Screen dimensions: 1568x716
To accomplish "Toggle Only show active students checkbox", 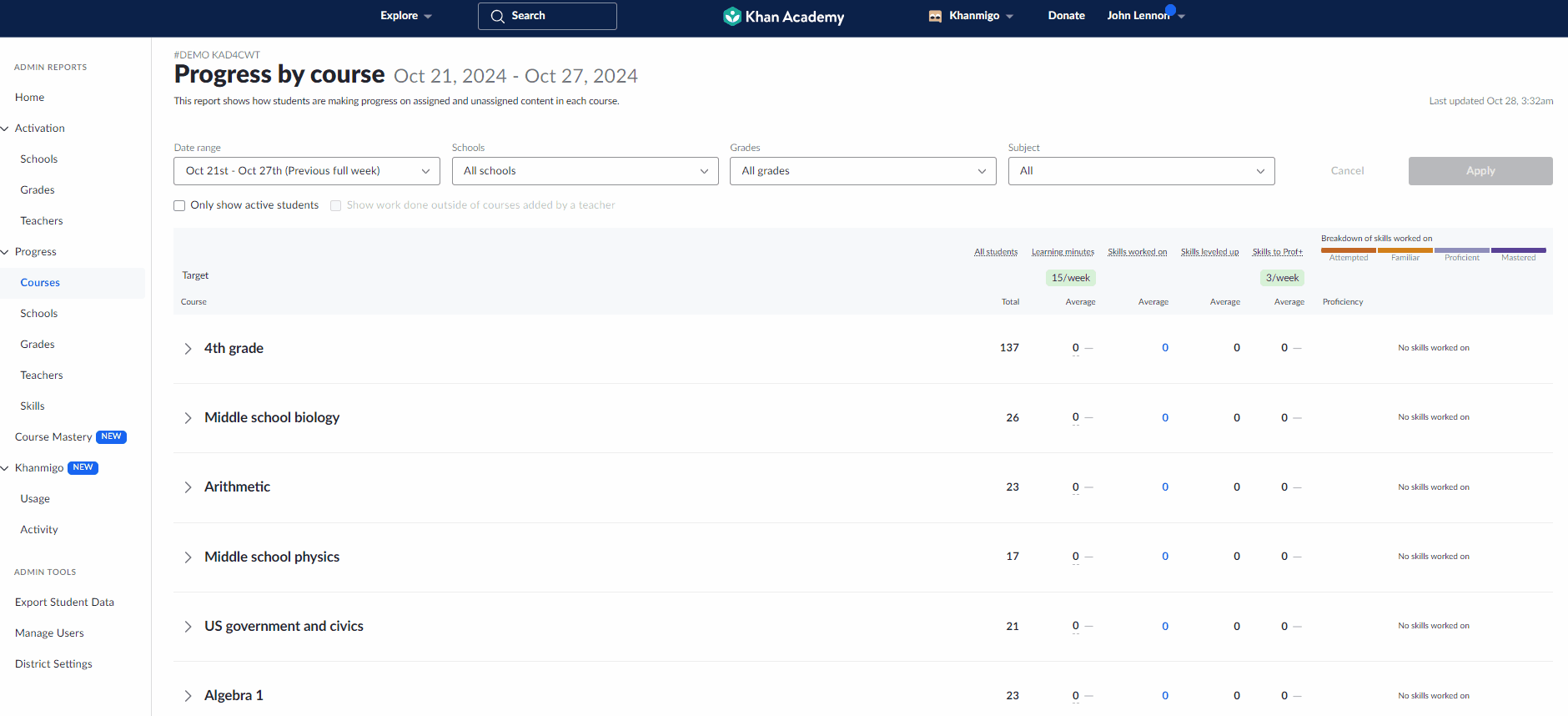I will (x=179, y=205).
